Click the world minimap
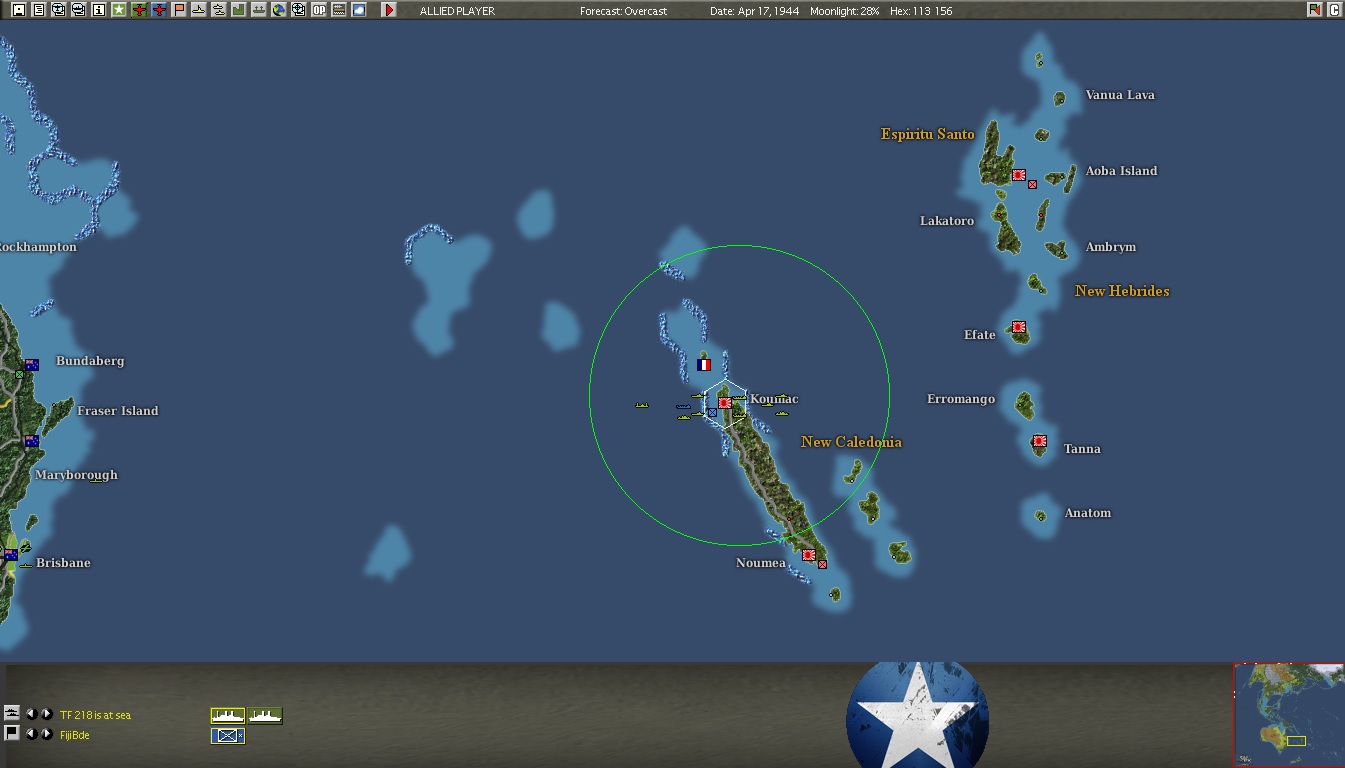 click(x=1289, y=715)
